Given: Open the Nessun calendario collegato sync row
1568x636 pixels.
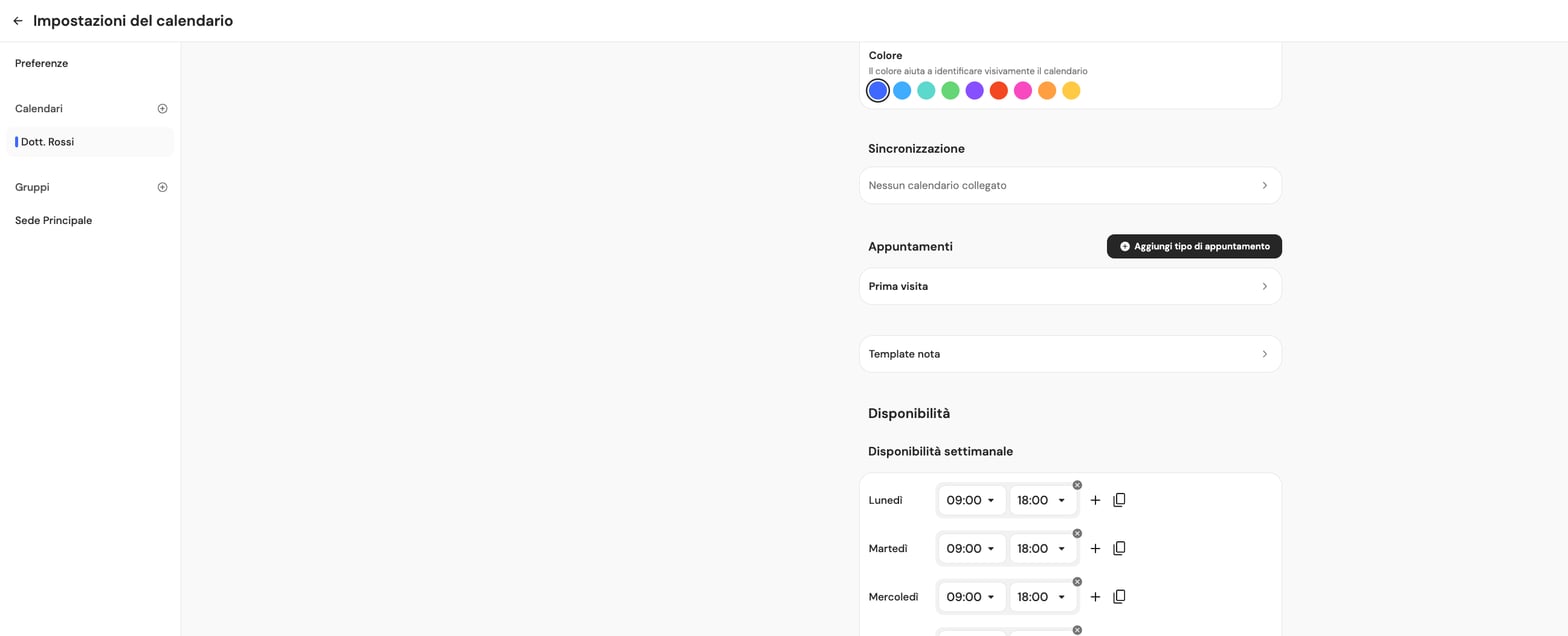Looking at the screenshot, I should tap(1070, 185).
